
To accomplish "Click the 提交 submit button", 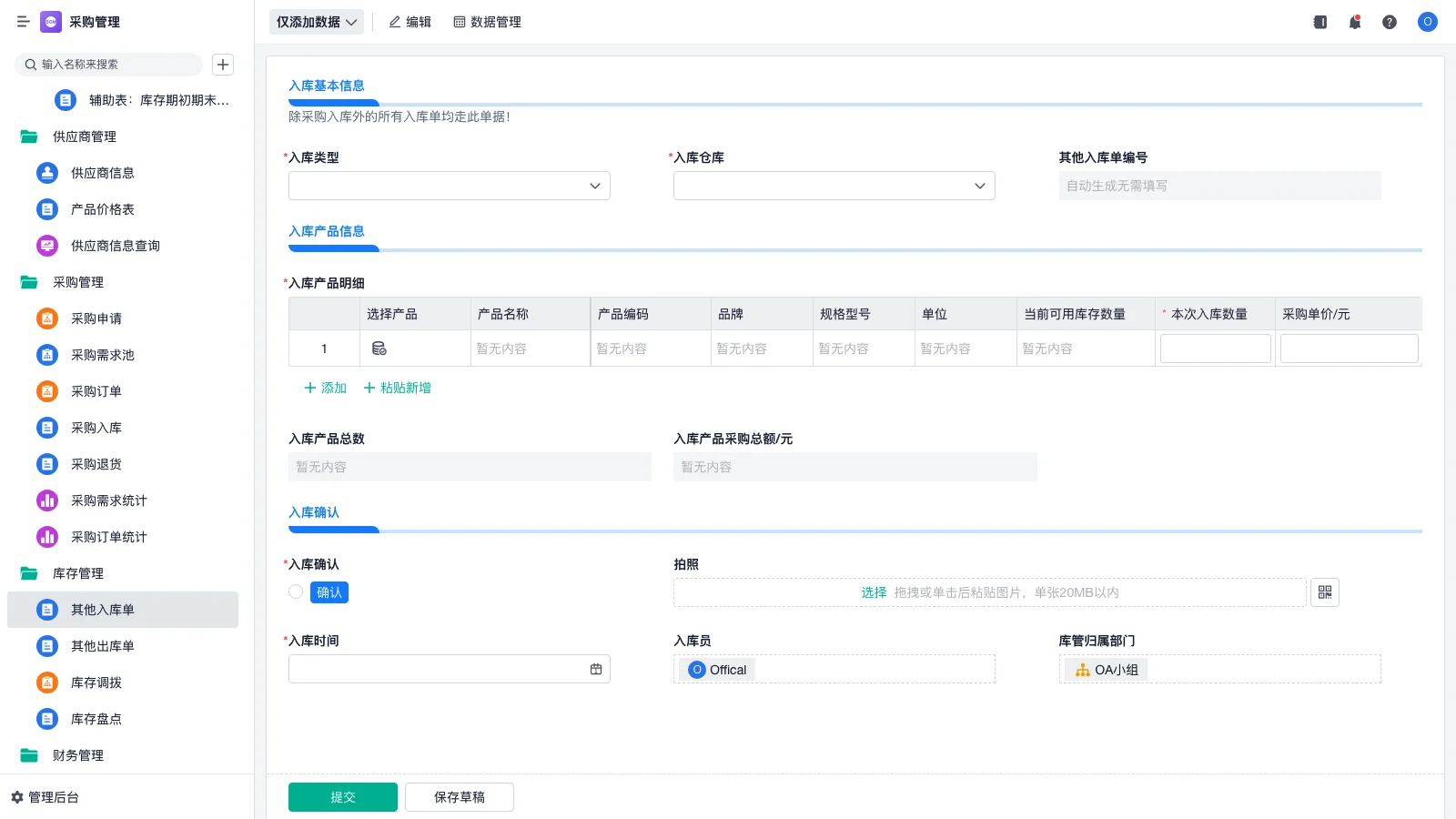I will click(x=343, y=797).
